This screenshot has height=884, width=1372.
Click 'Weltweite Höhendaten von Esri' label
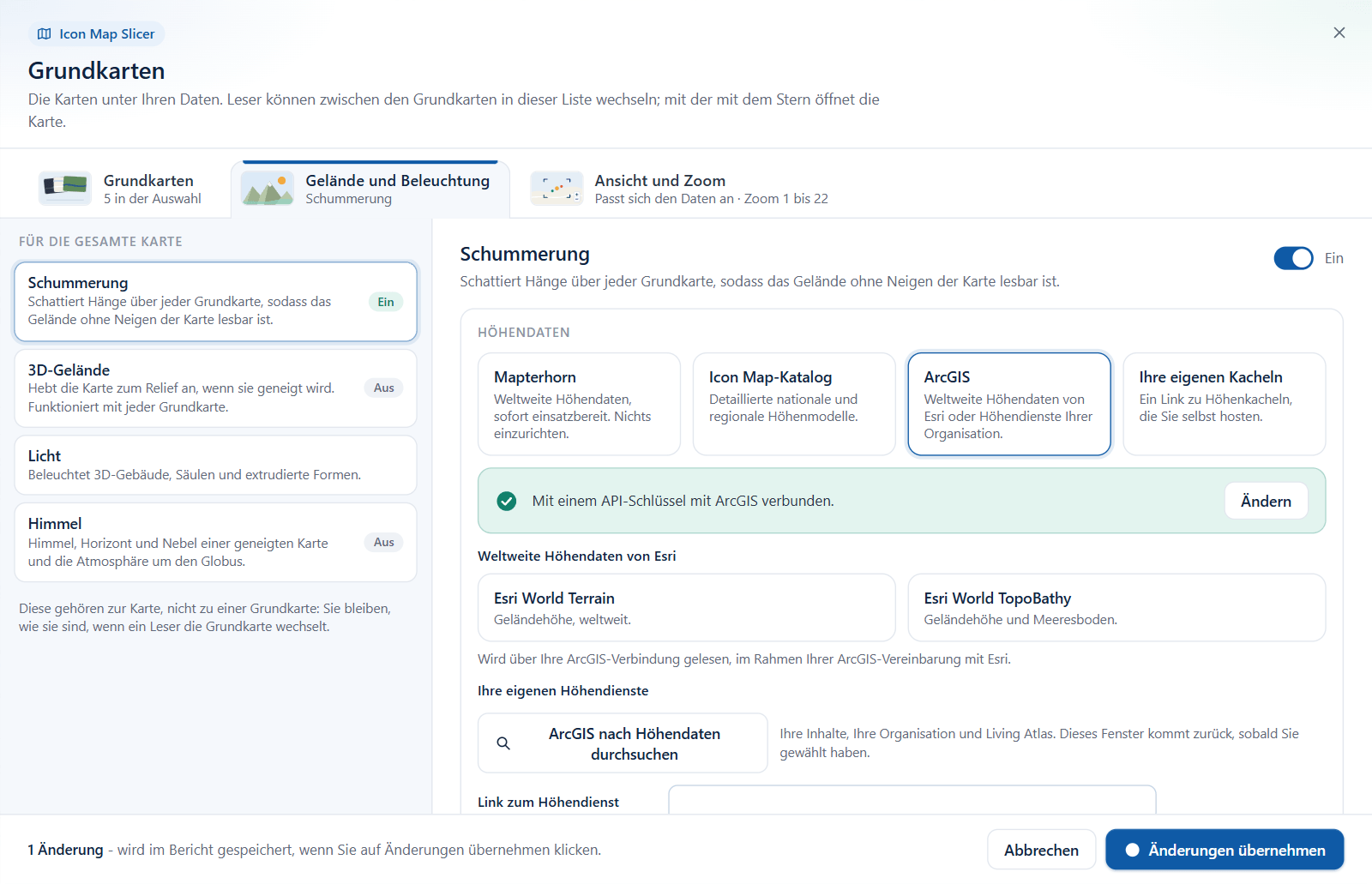577,556
